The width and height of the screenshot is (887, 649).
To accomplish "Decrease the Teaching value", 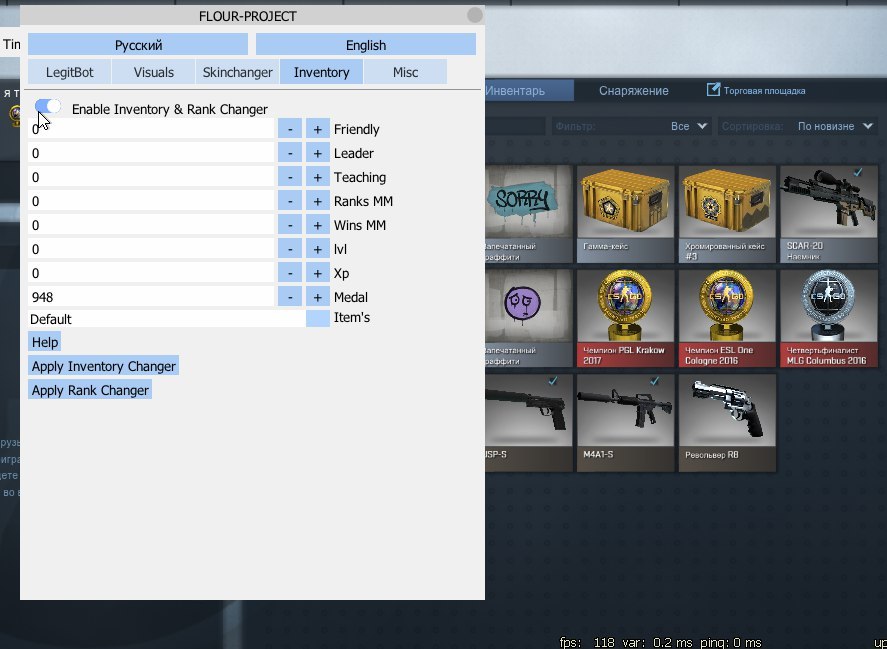I will [290, 177].
